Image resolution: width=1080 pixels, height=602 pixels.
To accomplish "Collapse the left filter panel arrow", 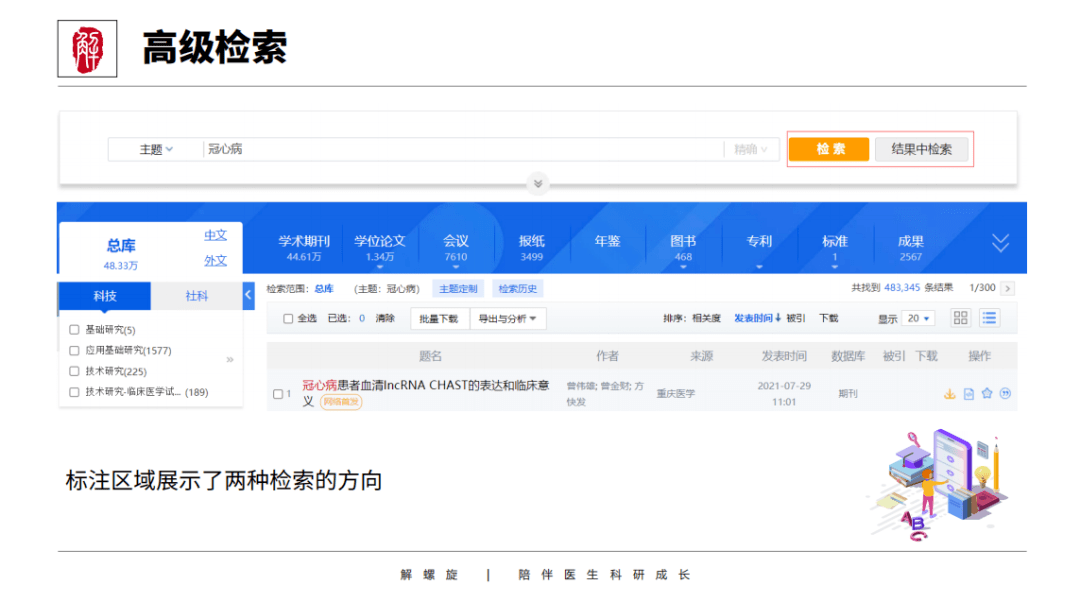I will 249,295.
